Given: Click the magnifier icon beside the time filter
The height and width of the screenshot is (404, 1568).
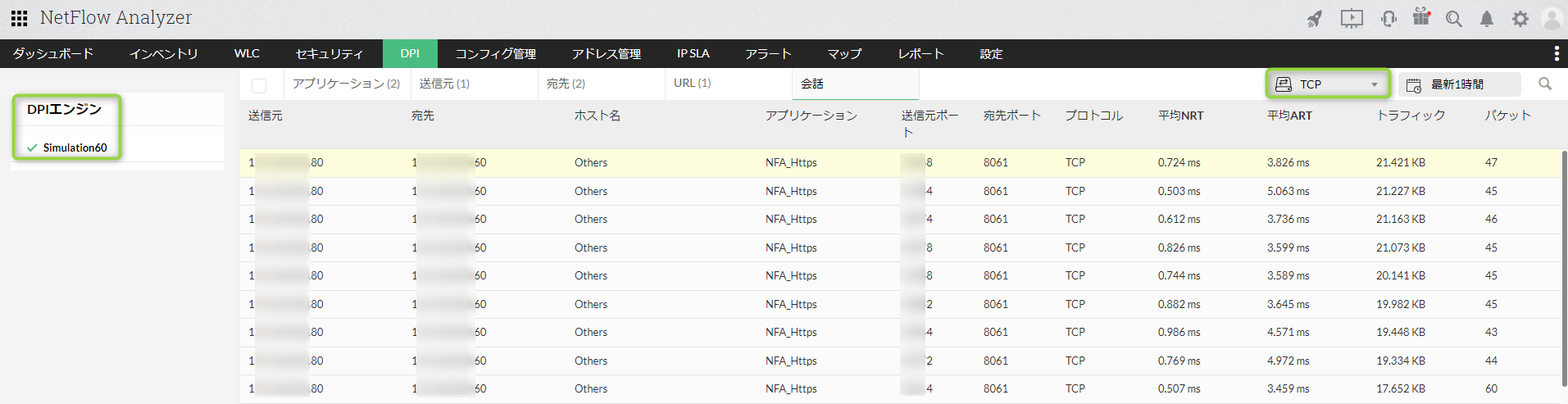Looking at the screenshot, I should pyautogui.click(x=1545, y=84).
